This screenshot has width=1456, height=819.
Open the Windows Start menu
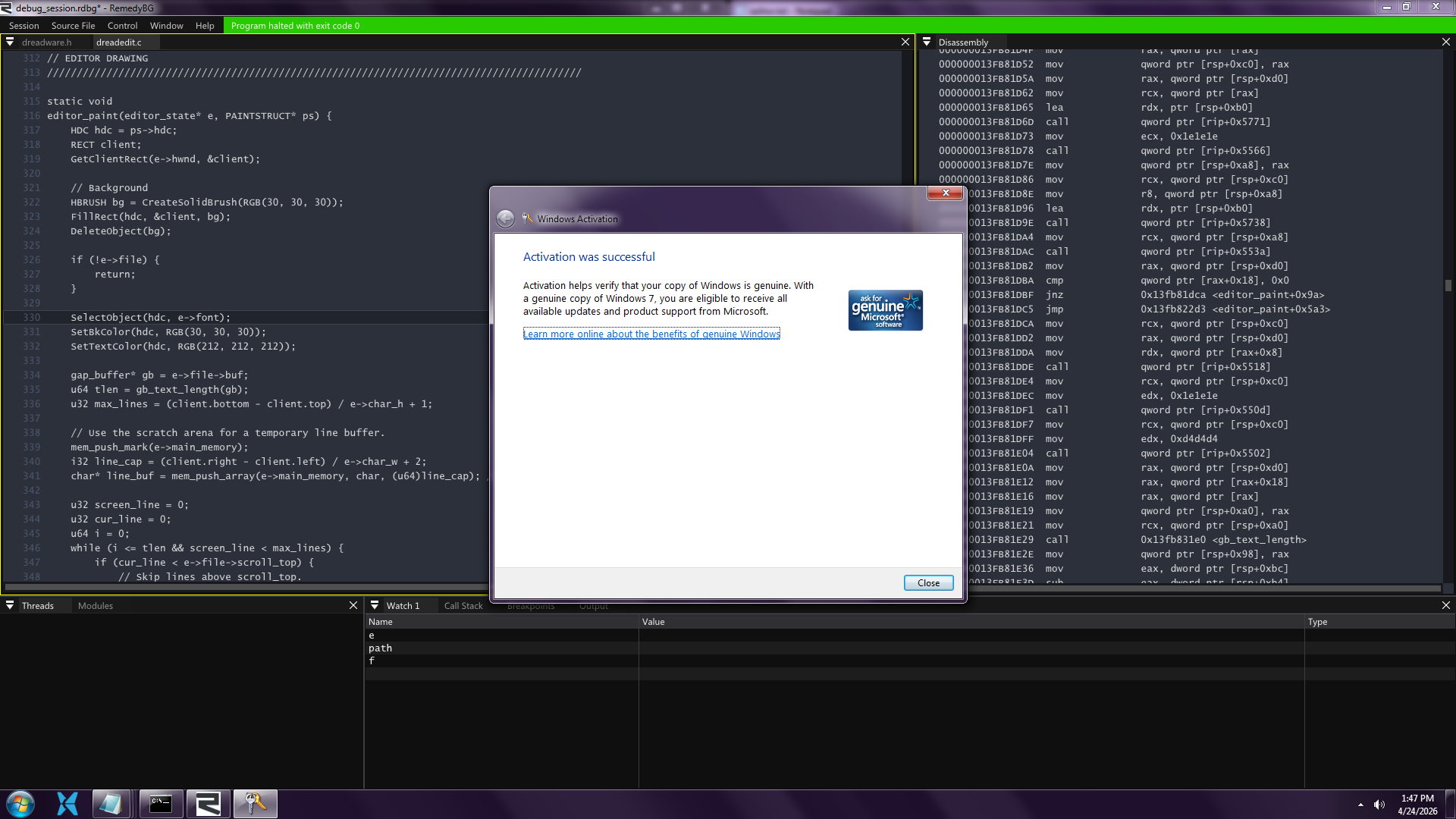[x=20, y=804]
